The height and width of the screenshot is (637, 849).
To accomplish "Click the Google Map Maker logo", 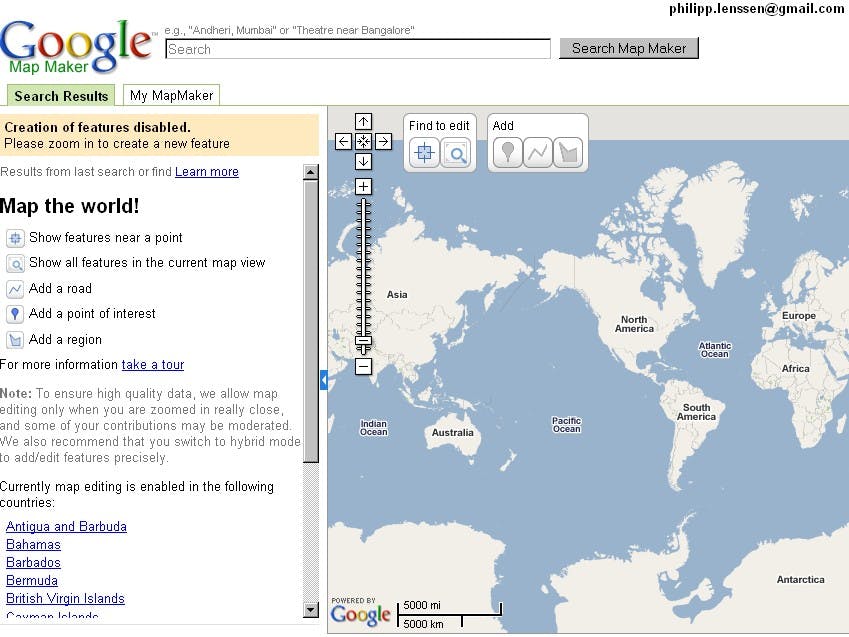I will tap(77, 47).
